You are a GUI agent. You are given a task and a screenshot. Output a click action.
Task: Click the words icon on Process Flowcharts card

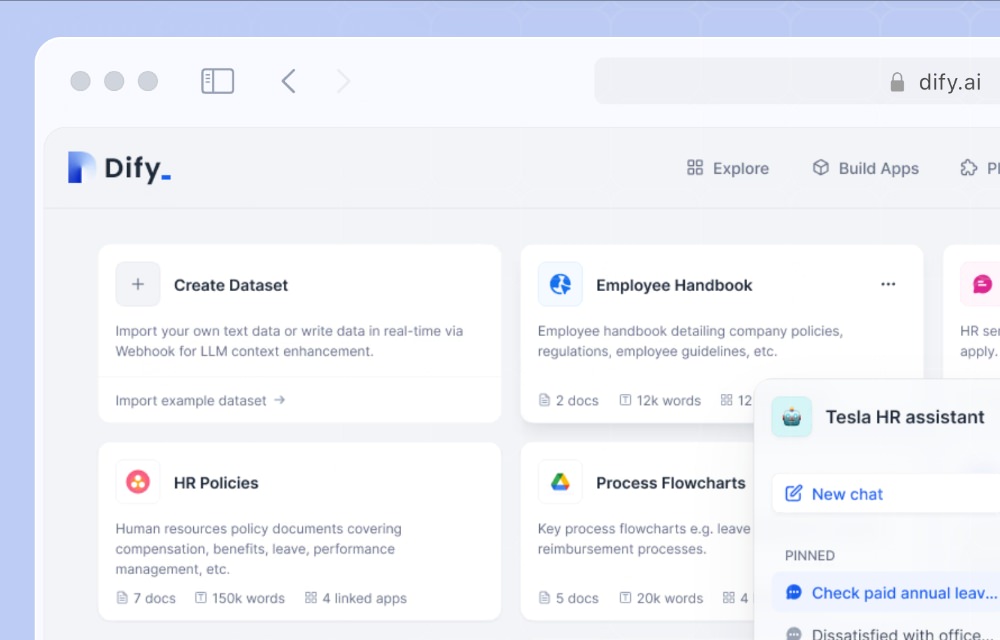625,597
